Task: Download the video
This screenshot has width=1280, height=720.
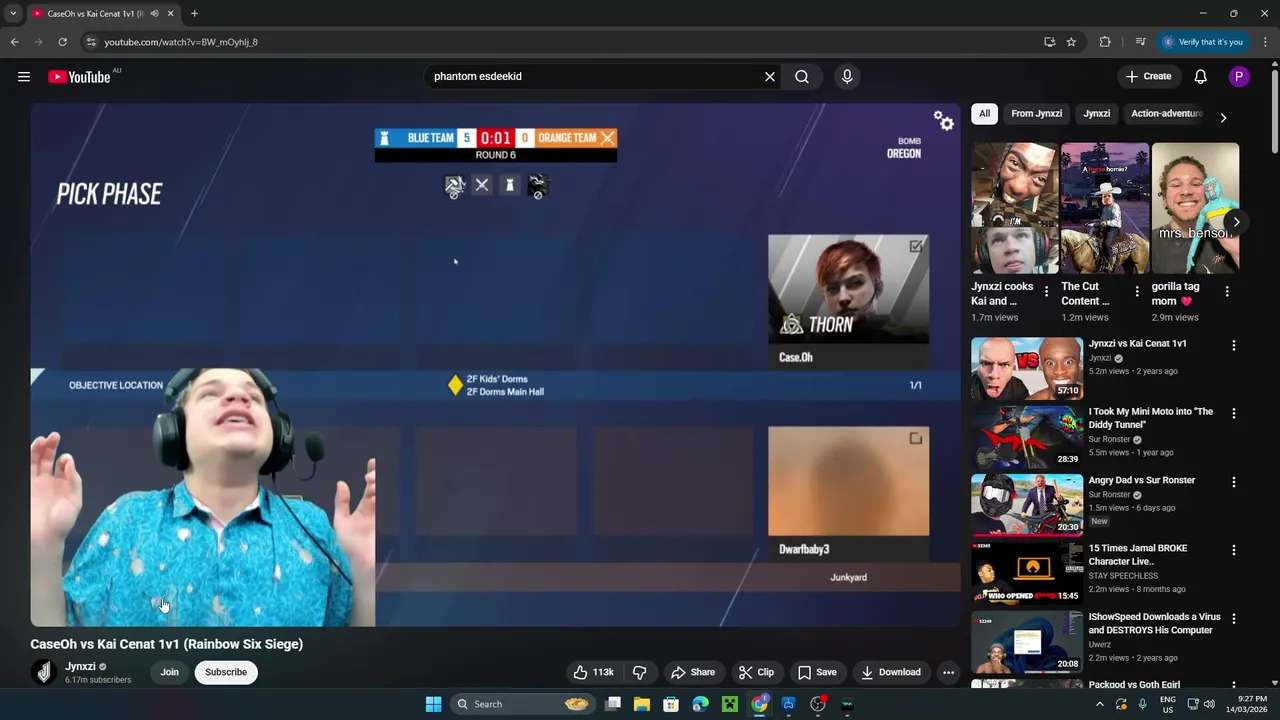Action: click(x=891, y=672)
